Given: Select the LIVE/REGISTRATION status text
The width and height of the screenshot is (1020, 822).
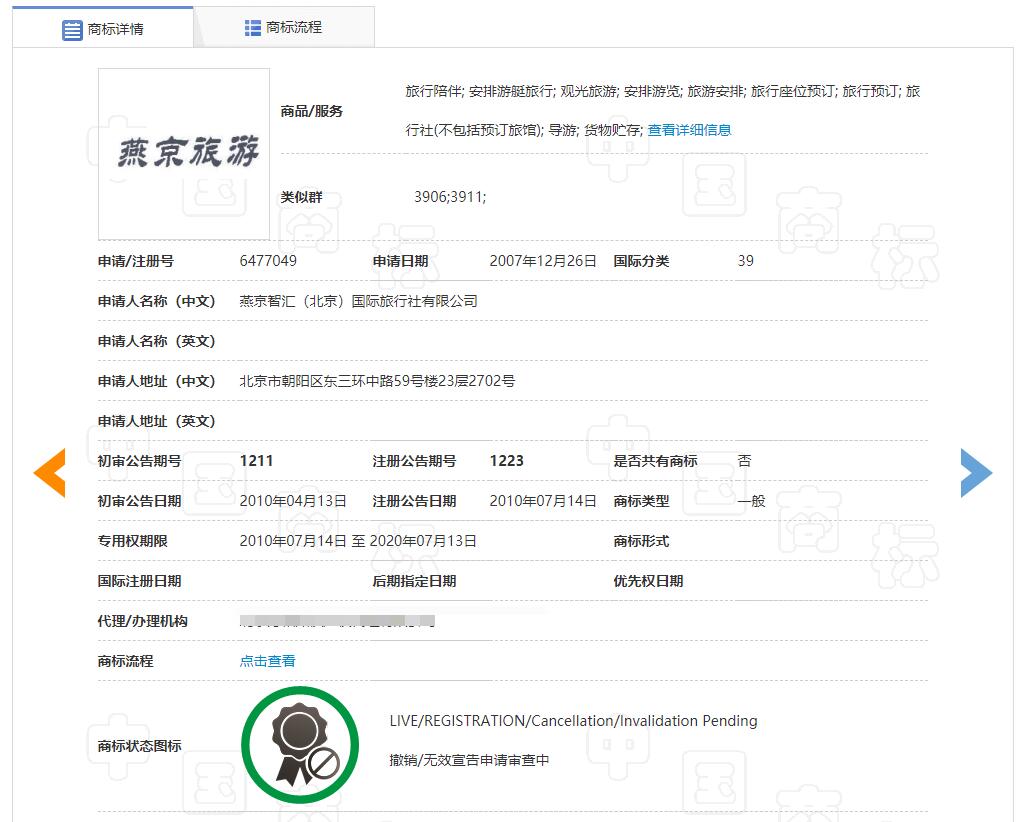Looking at the screenshot, I should 573,721.
